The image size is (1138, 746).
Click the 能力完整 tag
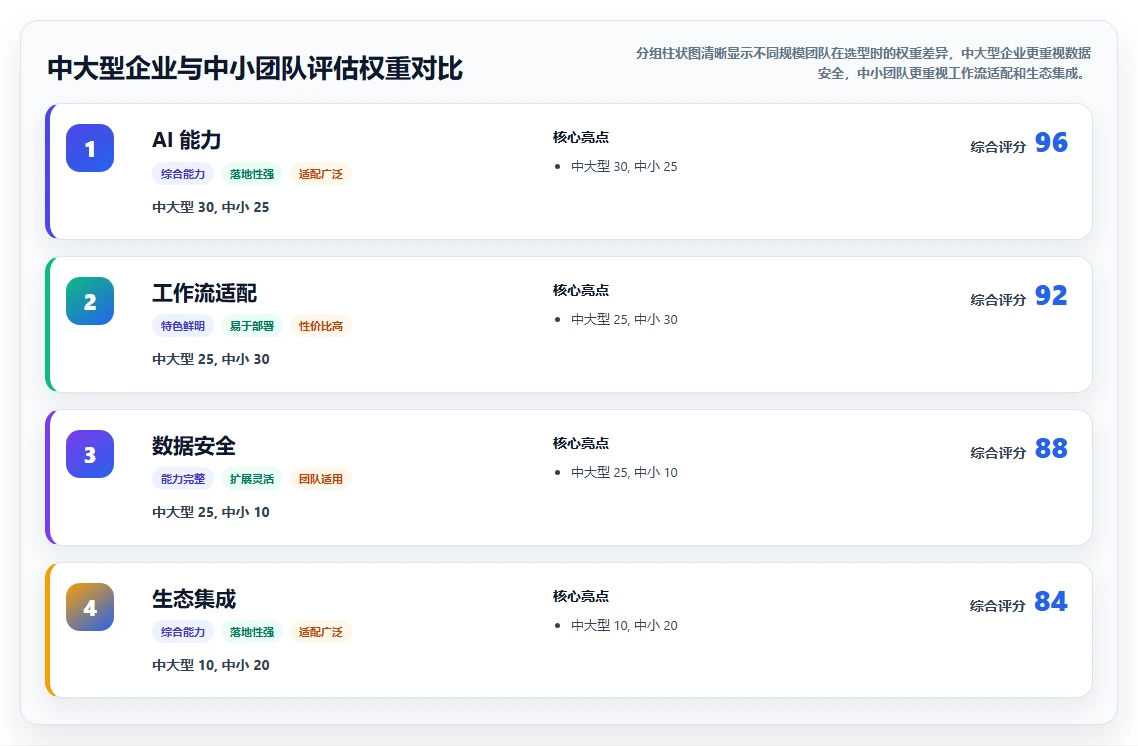pos(183,480)
